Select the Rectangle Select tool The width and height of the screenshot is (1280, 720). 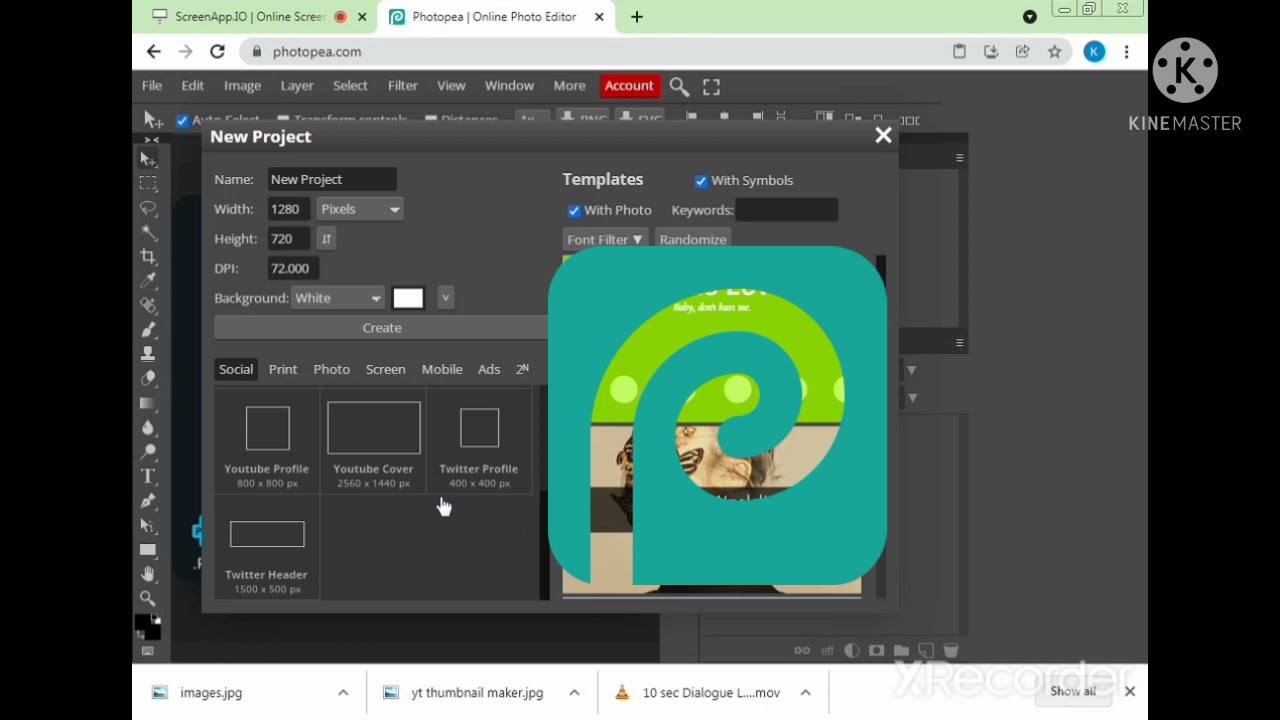tap(148, 183)
